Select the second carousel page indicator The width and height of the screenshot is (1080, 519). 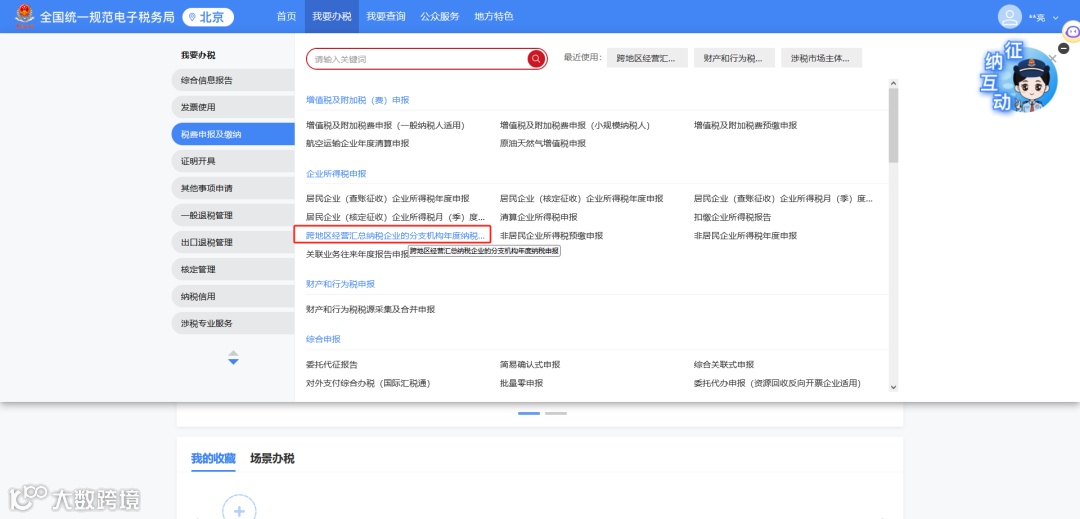click(x=556, y=414)
